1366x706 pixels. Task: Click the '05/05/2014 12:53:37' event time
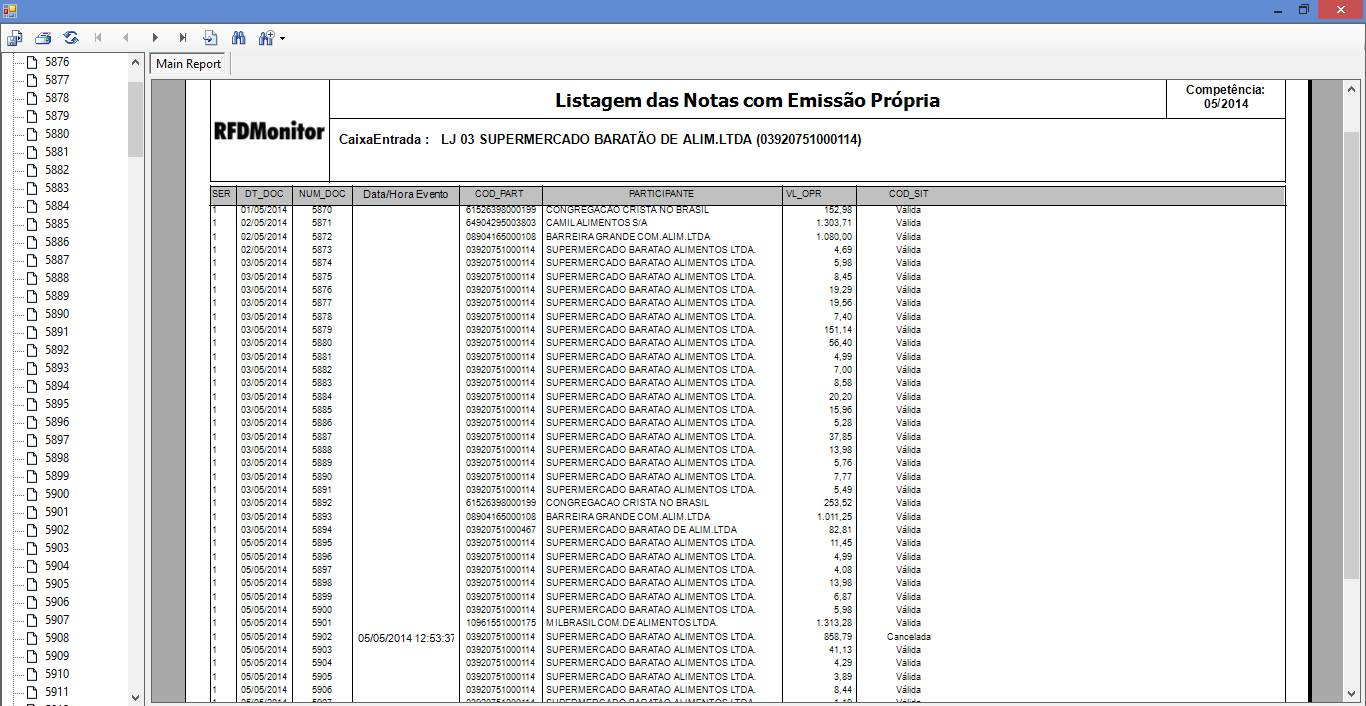[406, 638]
